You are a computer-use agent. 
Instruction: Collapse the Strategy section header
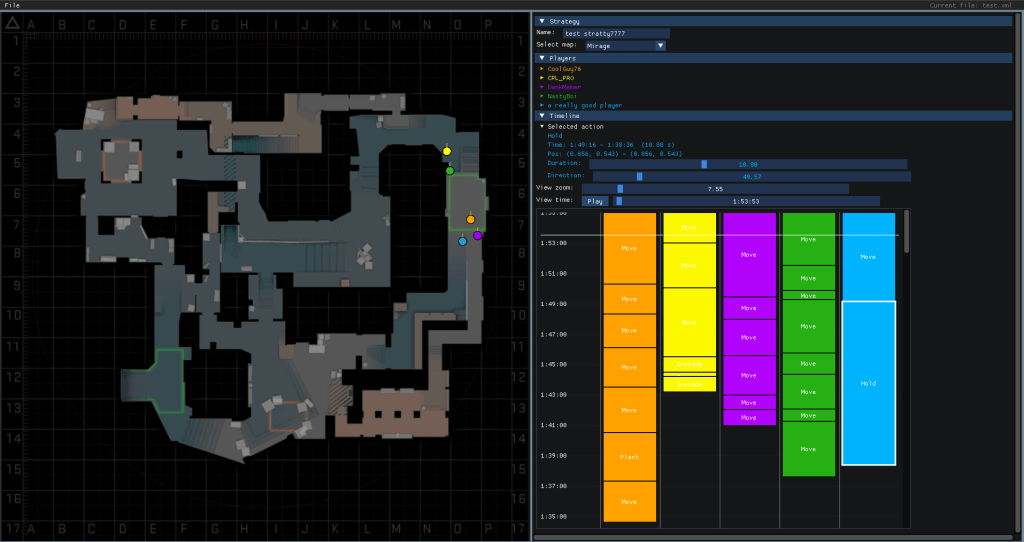(x=542, y=21)
